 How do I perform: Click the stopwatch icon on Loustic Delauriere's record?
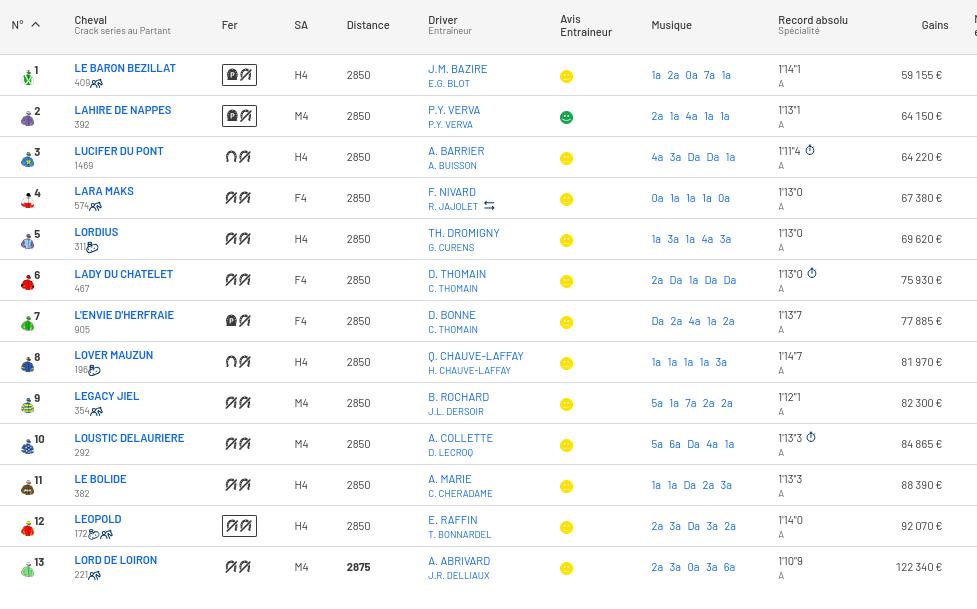[x=811, y=438]
